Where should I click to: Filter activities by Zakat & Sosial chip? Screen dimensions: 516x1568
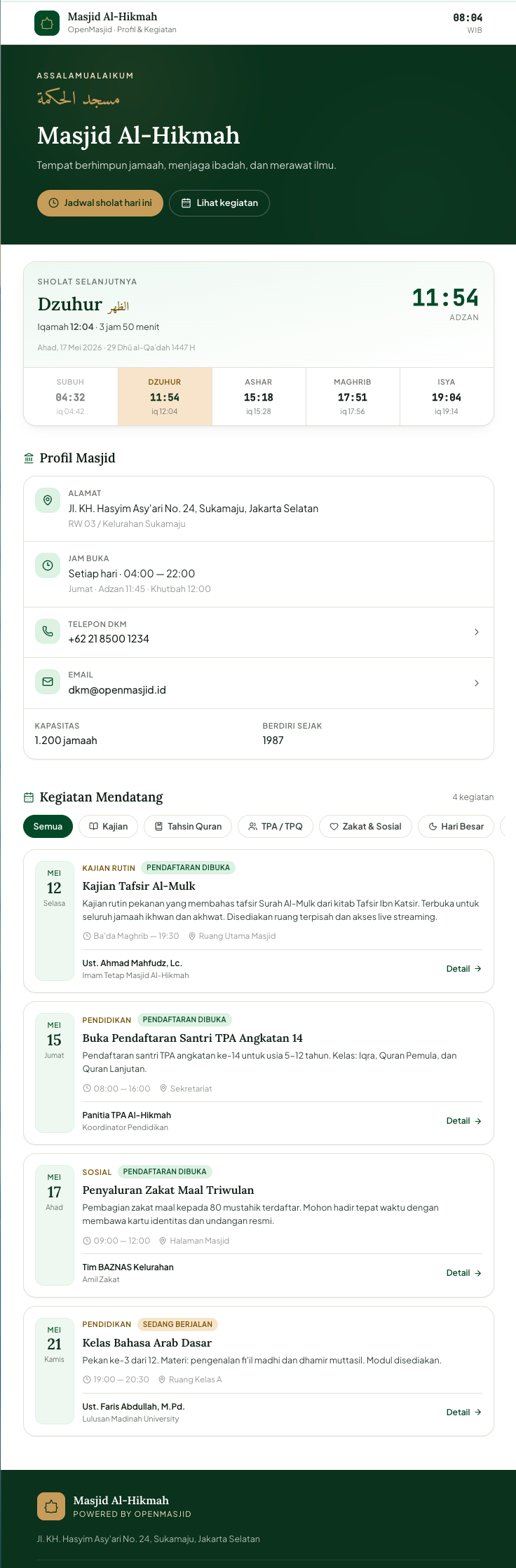[x=365, y=826]
